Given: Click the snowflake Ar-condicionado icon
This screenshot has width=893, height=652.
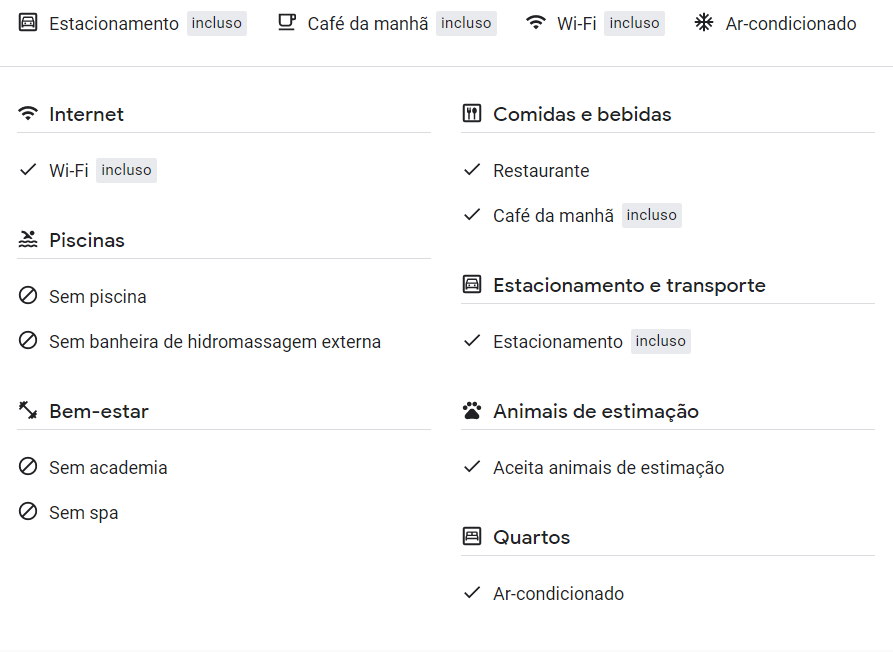Looking at the screenshot, I should click(x=704, y=23).
